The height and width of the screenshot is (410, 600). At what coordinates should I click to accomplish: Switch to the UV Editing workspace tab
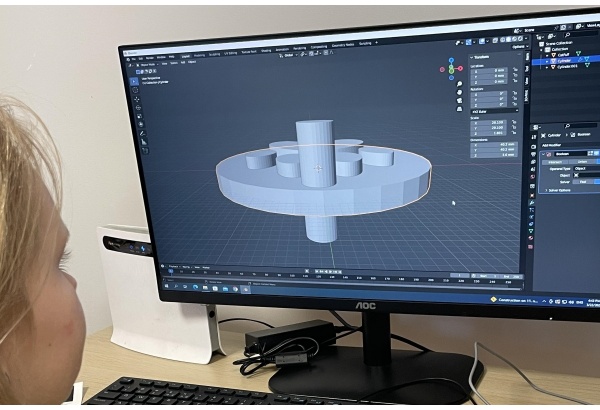230,53
